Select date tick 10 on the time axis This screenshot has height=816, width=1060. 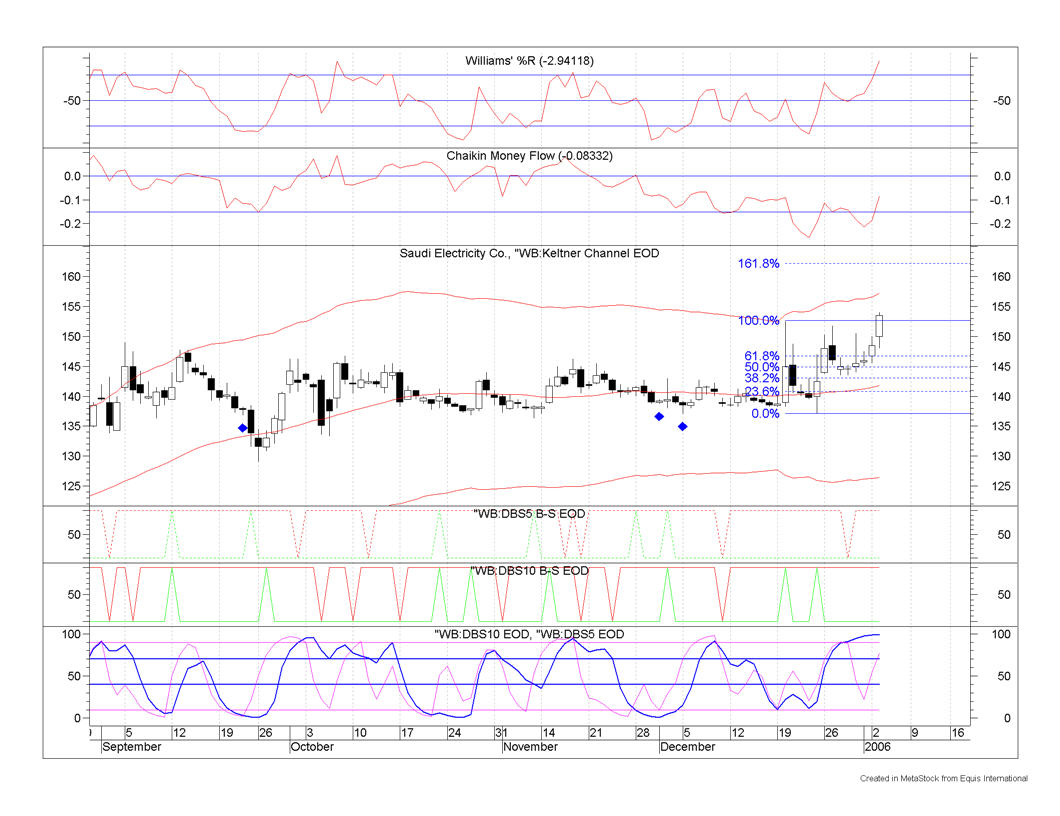click(360, 733)
